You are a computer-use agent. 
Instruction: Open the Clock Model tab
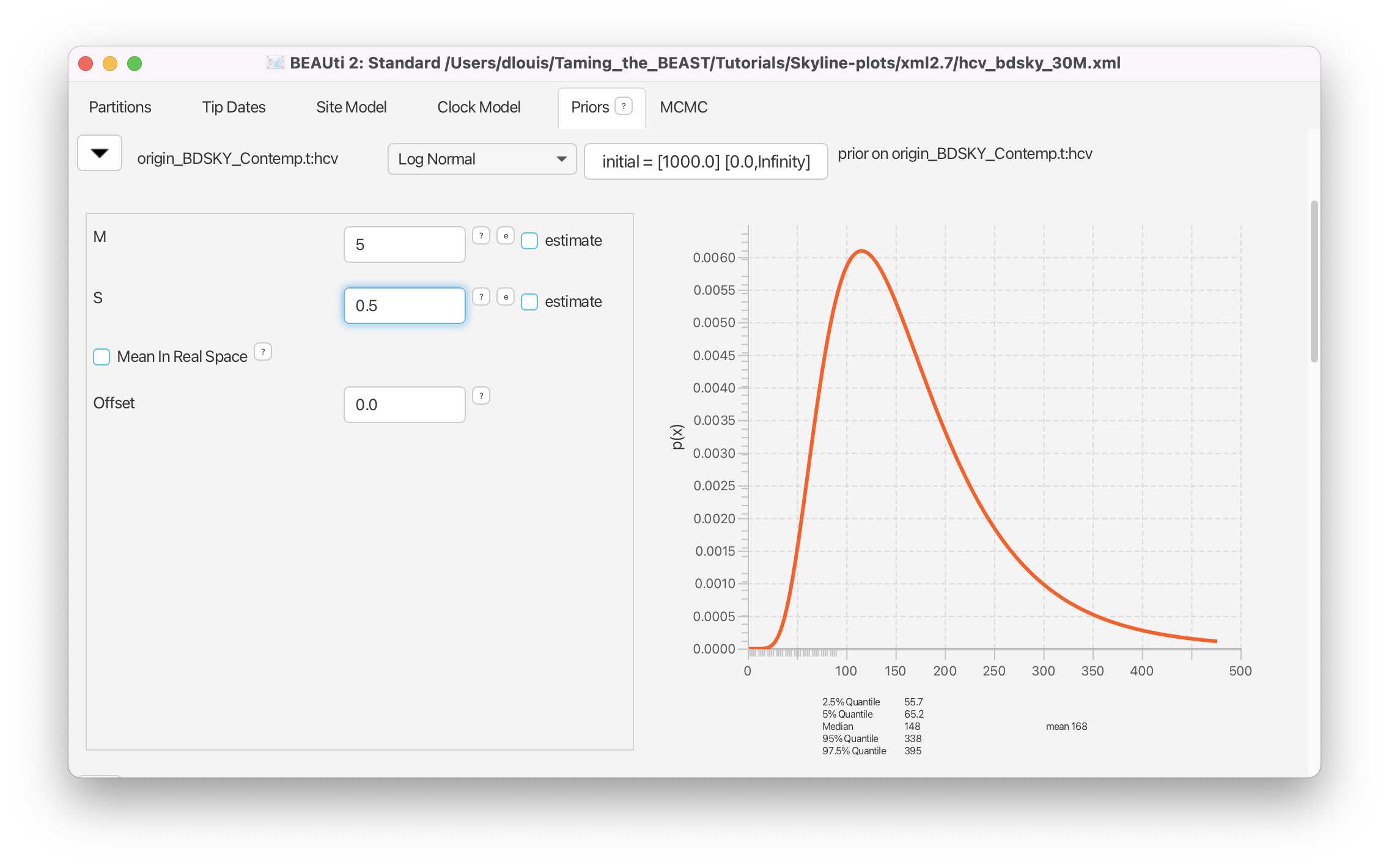point(479,108)
